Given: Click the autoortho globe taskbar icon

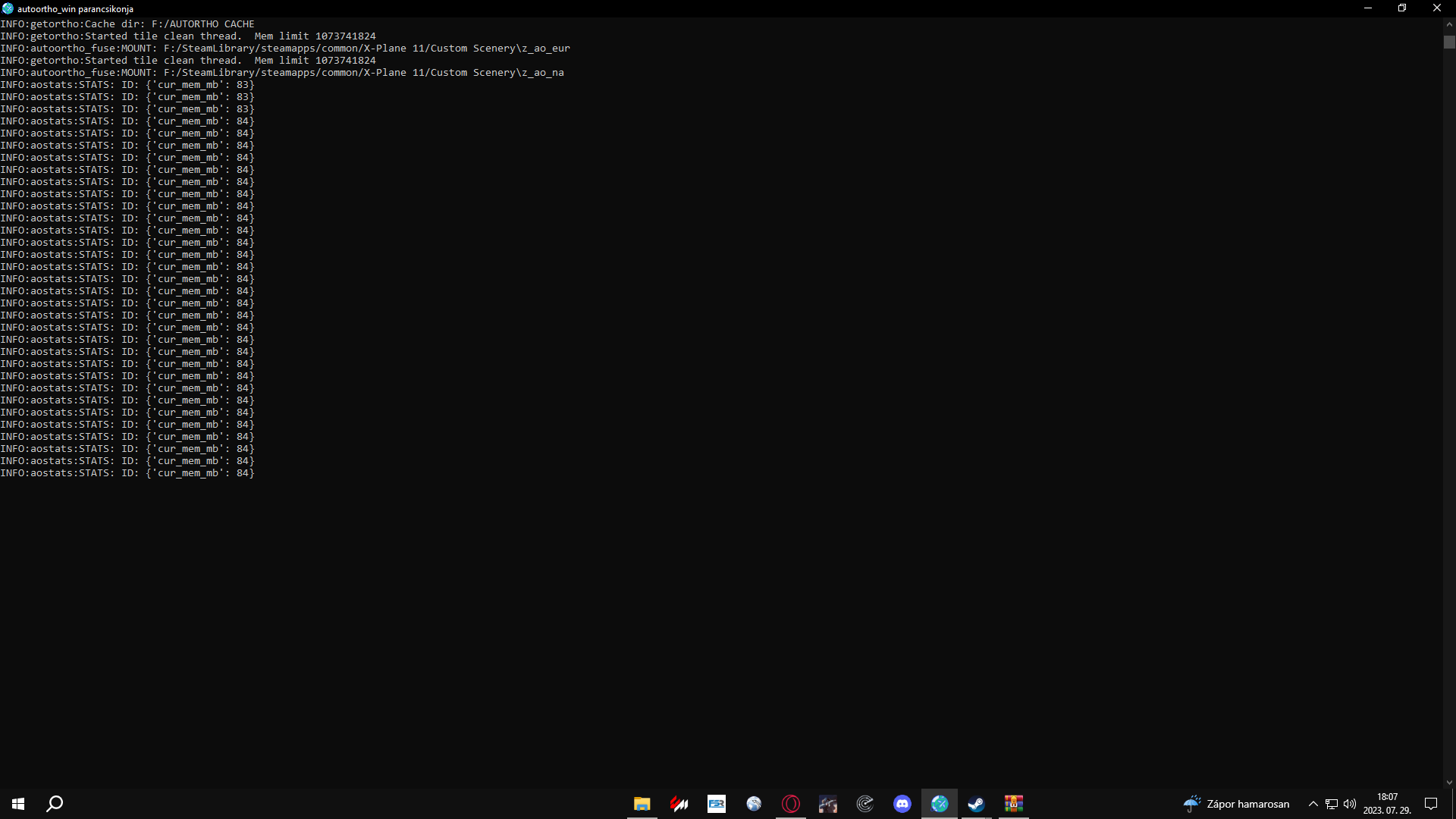Looking at the screenshot, I should 939,804.
